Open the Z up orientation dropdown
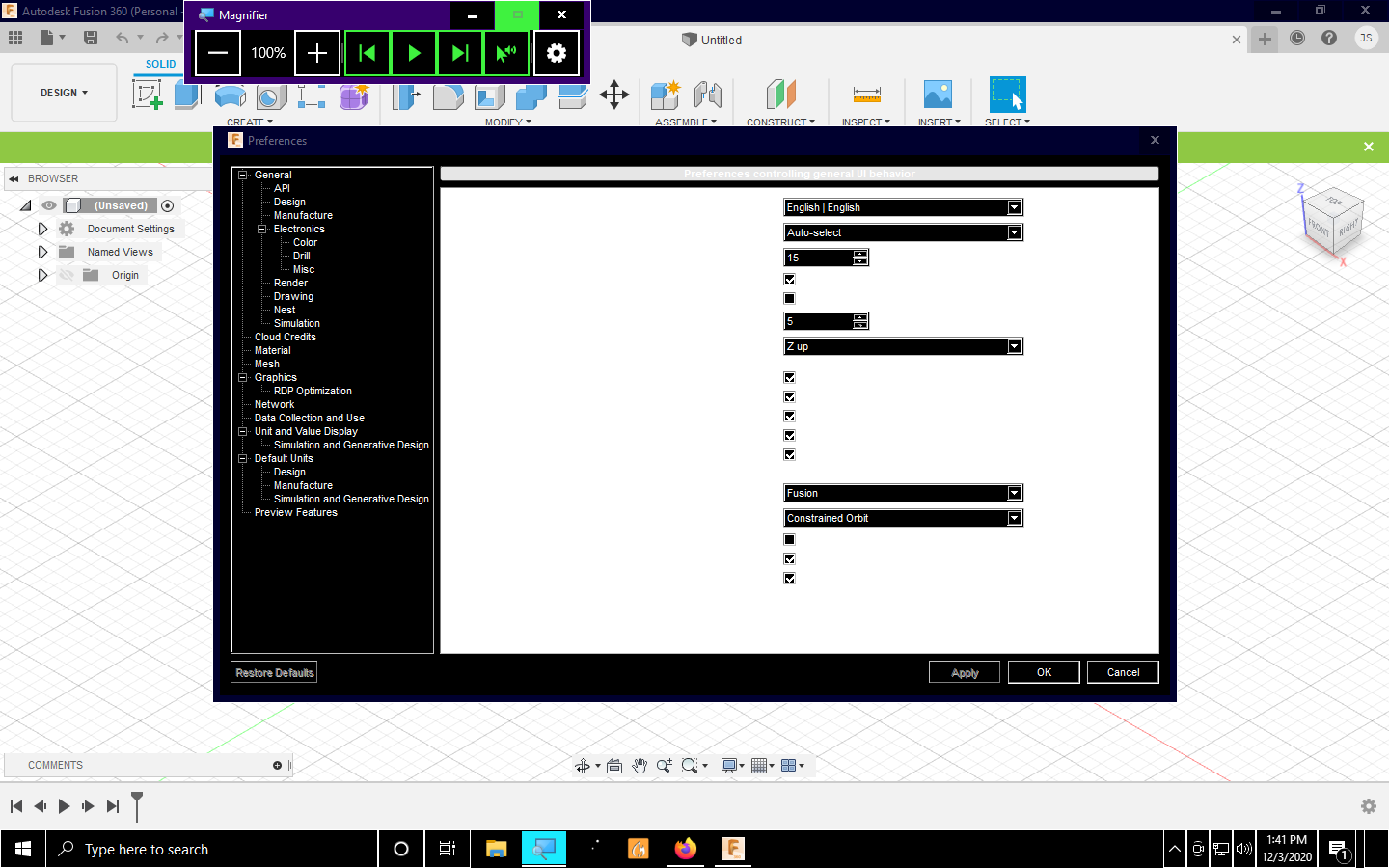 coord(1014,346)
